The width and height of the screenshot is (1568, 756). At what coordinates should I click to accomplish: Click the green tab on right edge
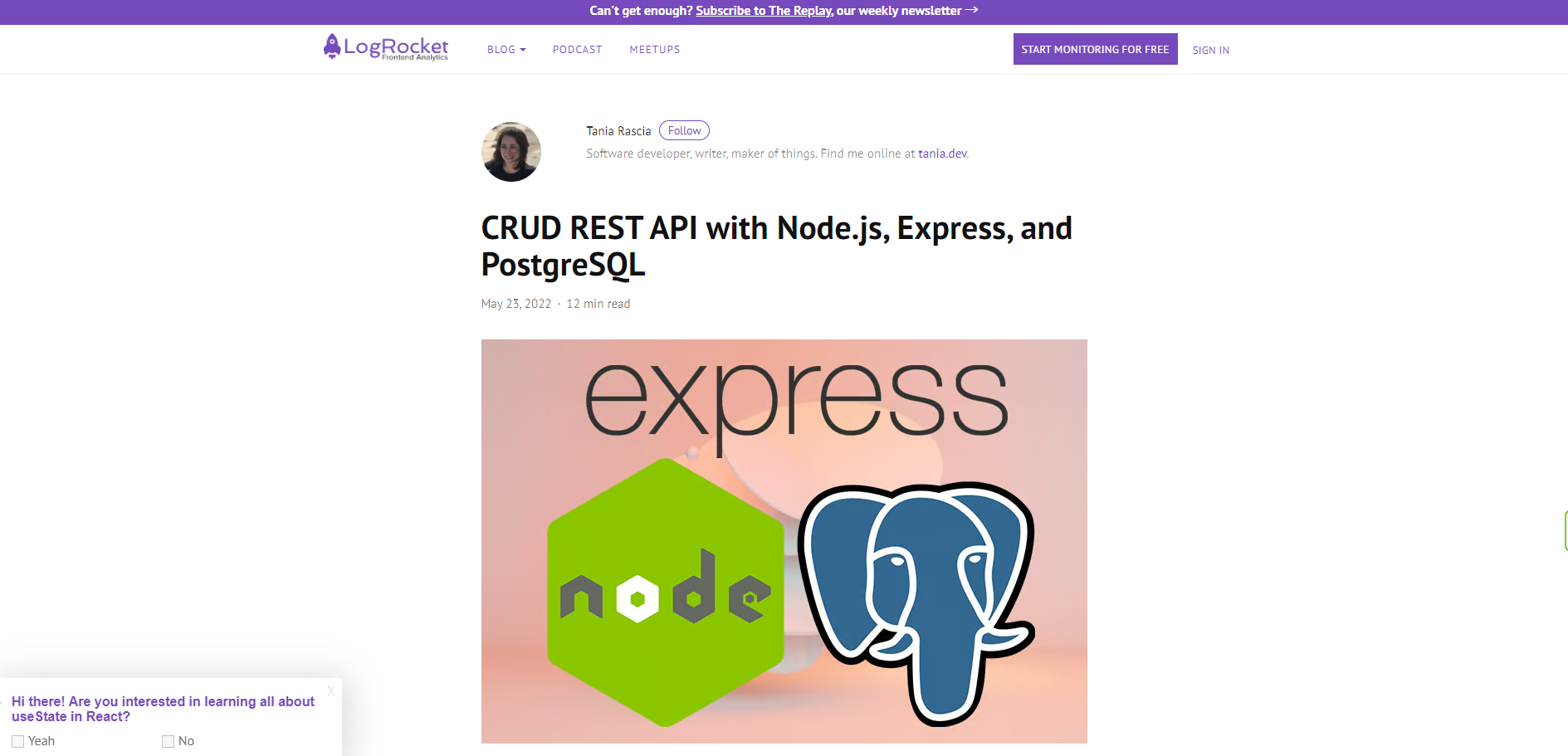pos(1566,531)
